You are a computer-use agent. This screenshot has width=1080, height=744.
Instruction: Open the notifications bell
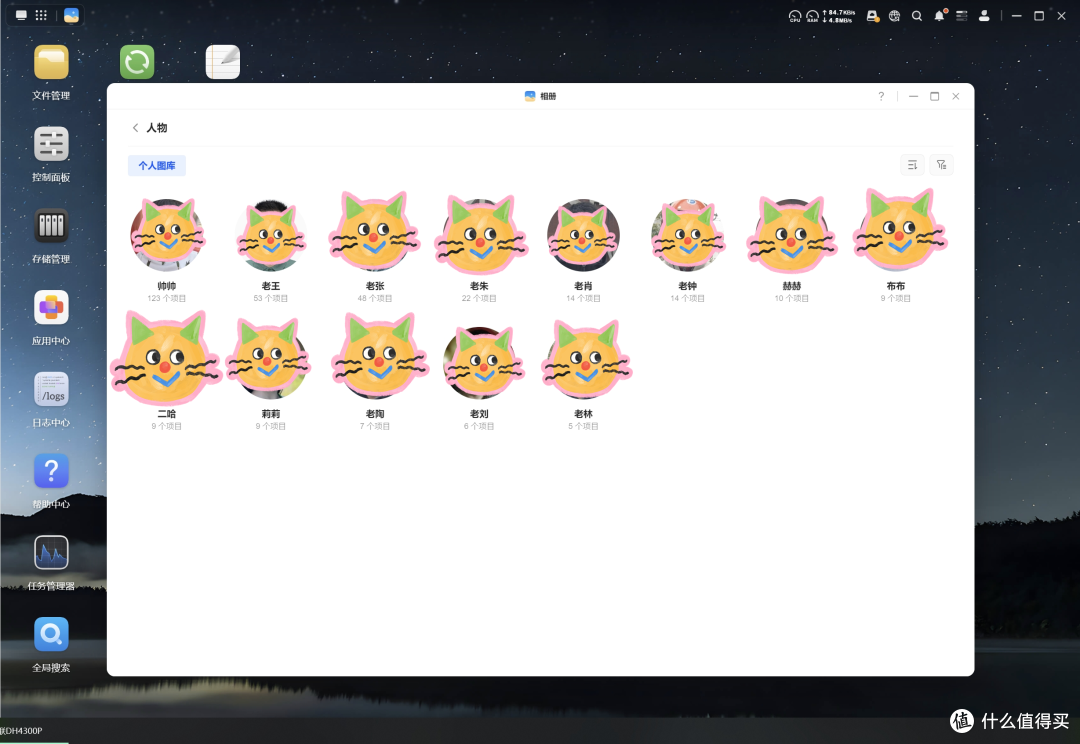pyautogui.click(x=939, y=16)
